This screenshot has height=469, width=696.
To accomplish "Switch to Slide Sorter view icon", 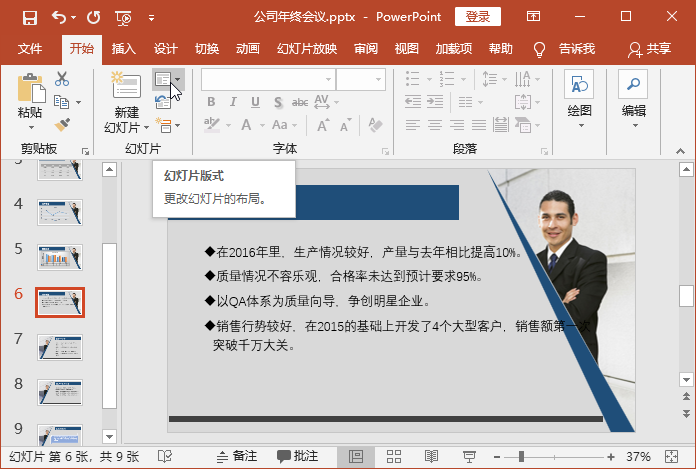I will click(x=394, y=456).
